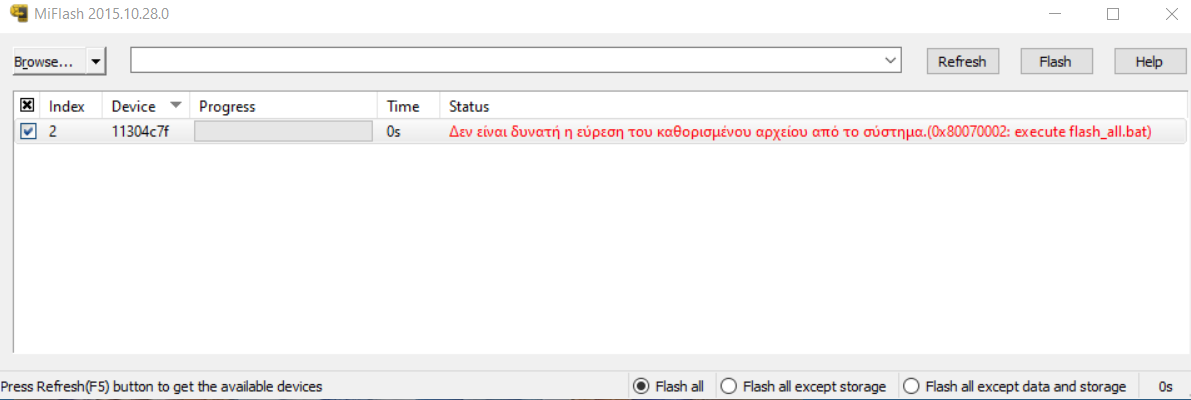
Task: Open Help
Action: (1149, 61)
